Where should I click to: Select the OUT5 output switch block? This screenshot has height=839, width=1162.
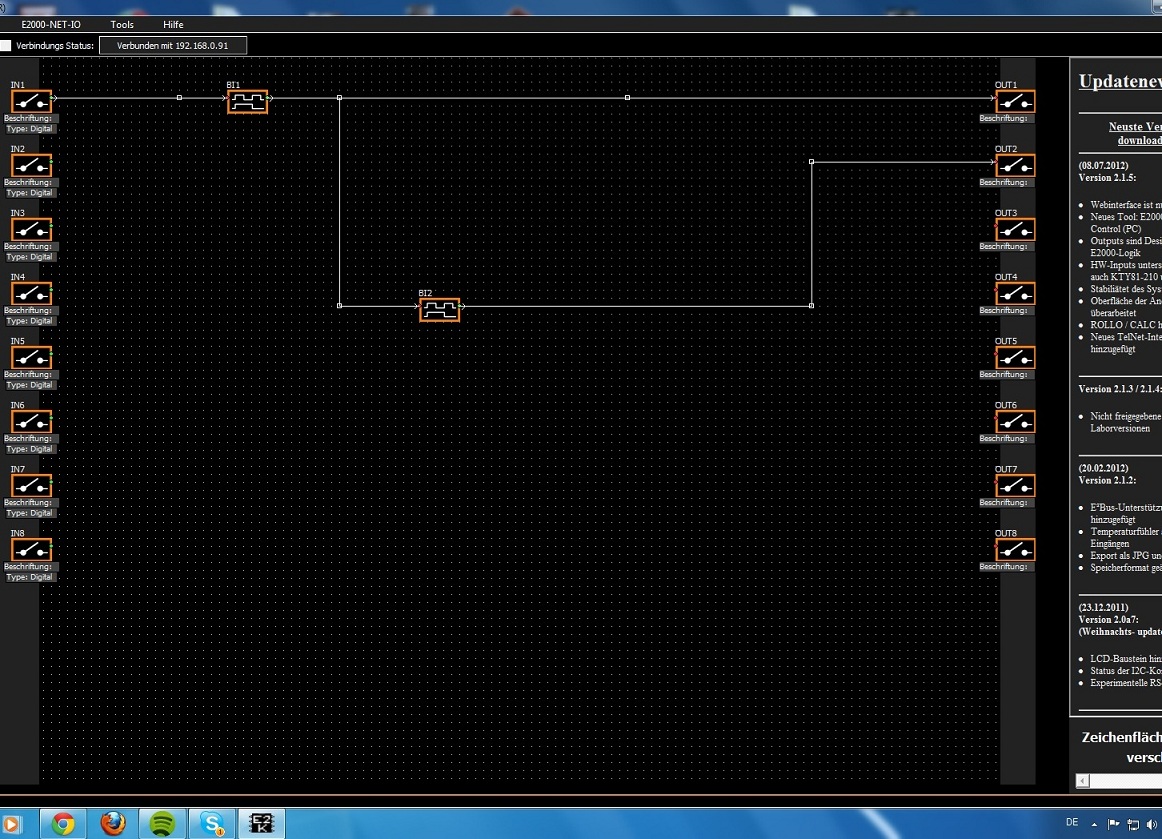[1015, 357]
